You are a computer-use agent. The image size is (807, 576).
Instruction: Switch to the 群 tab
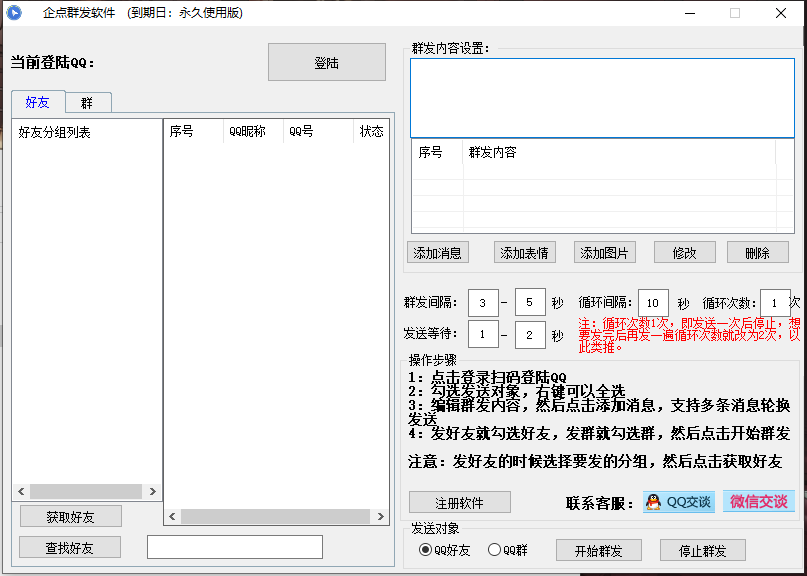pyautogui.click(x=87, y=103)
